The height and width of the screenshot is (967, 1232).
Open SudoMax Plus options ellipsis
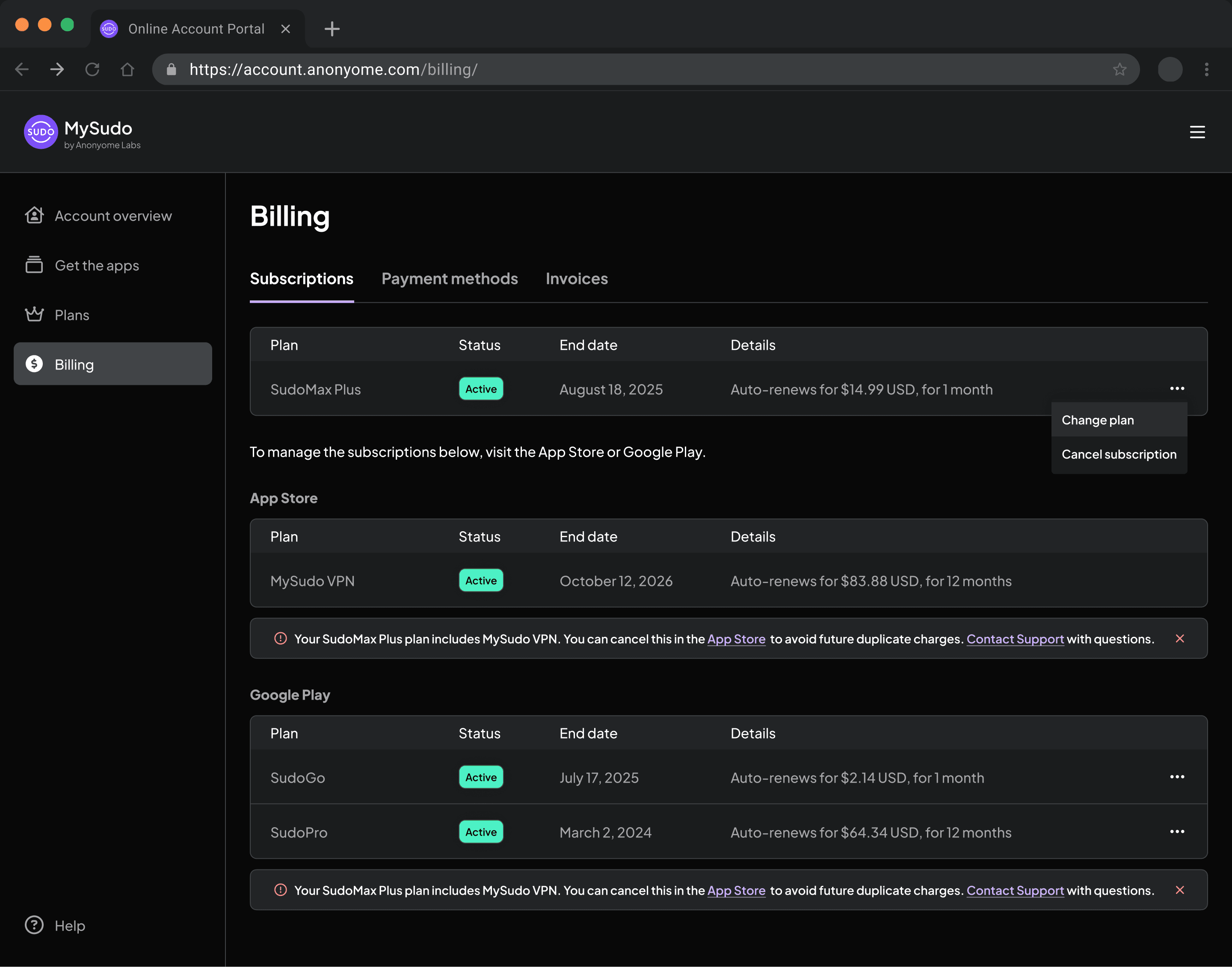[1177, 388]
